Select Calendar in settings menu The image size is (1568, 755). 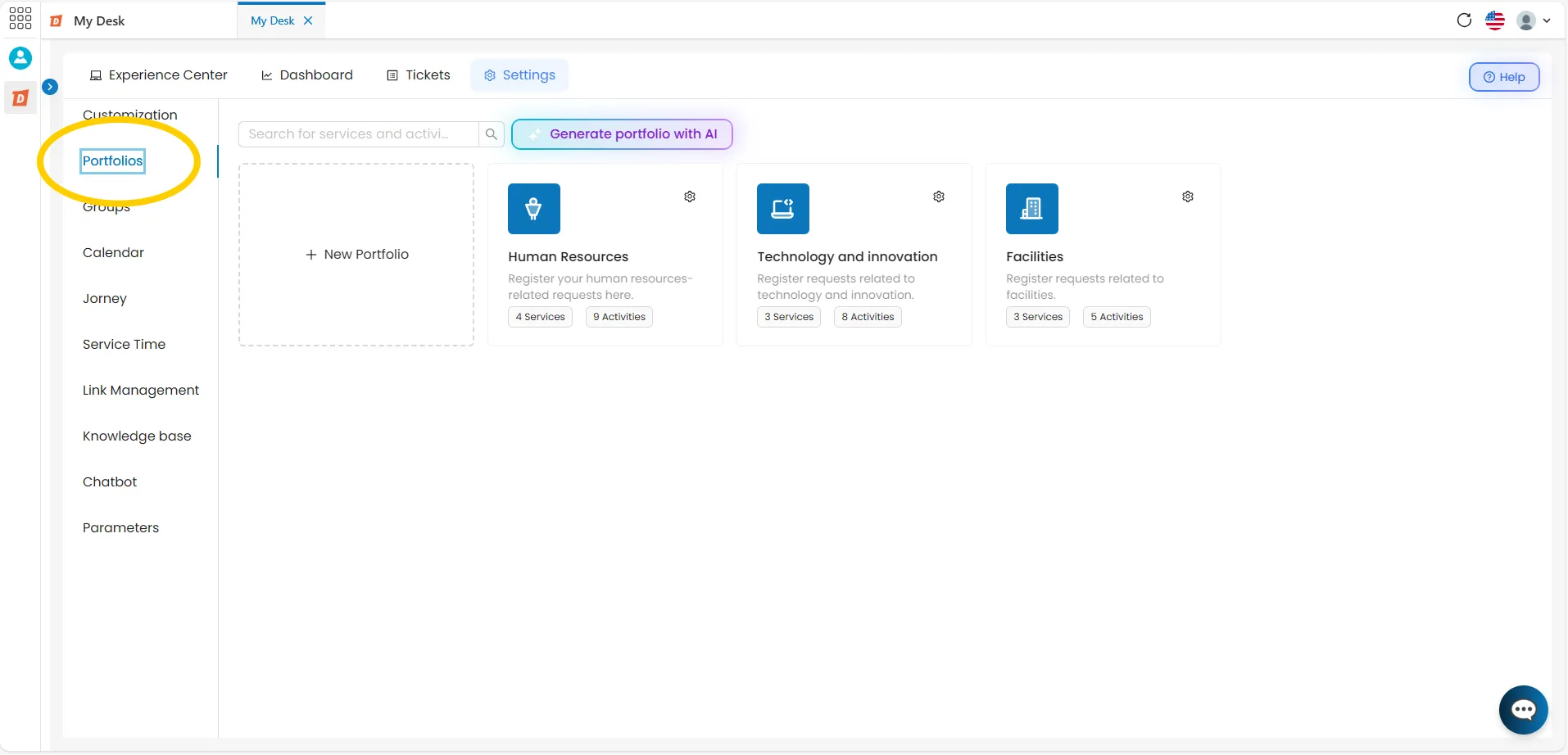point(113,253)
